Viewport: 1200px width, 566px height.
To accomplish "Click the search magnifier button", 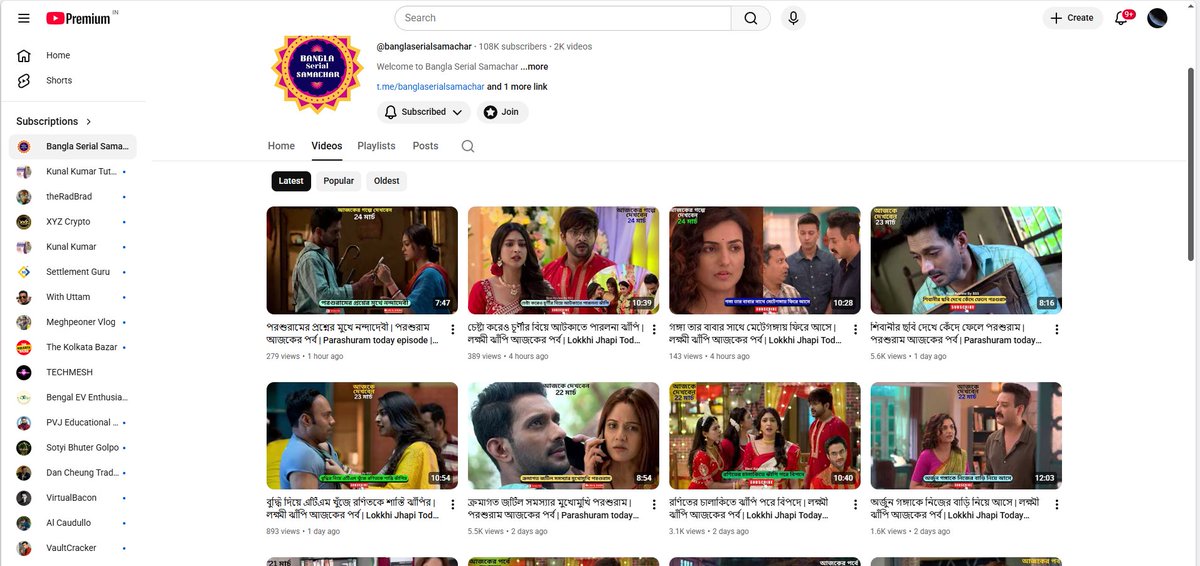I will click(751, 18).
